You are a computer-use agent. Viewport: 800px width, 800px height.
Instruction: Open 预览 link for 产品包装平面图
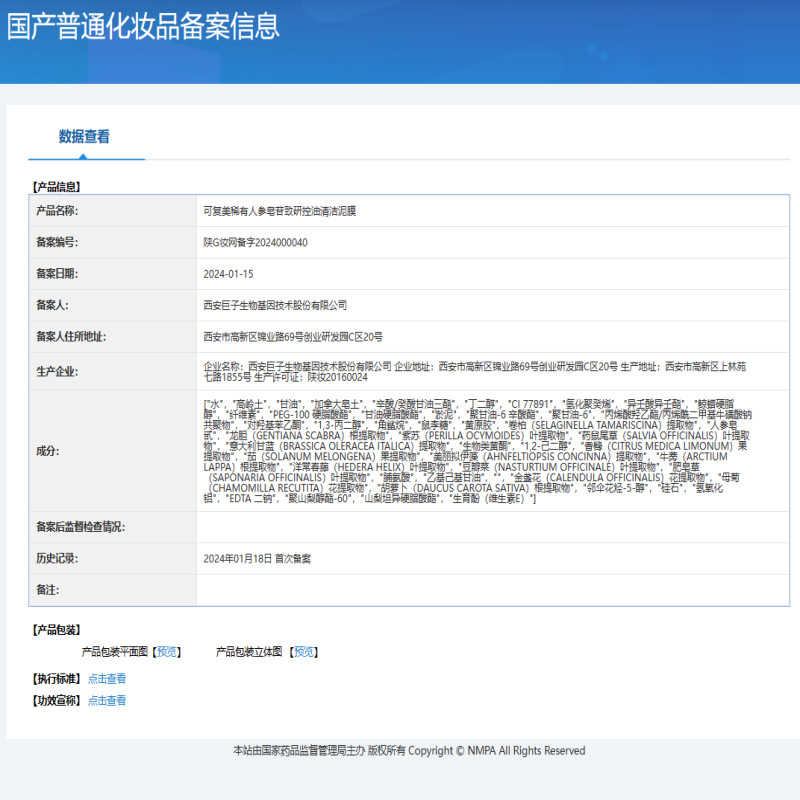167,651
